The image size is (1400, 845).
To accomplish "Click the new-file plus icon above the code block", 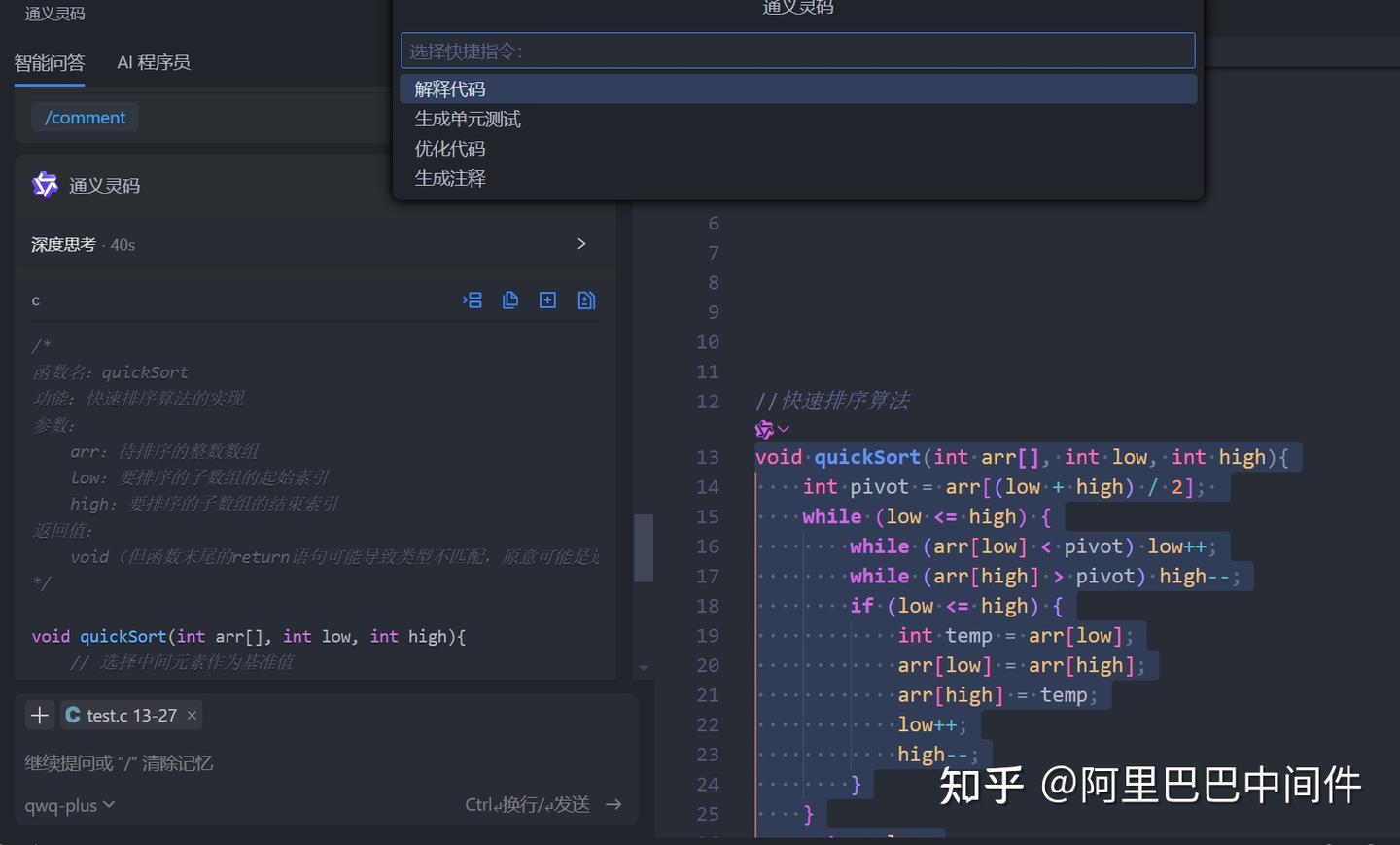I will pos(548,300).
